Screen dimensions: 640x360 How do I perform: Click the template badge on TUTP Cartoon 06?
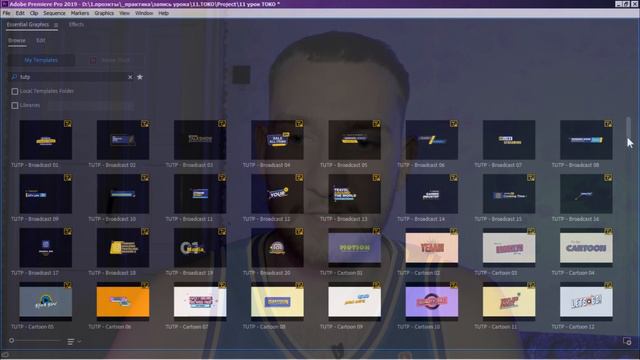click(x=145, y=285)
